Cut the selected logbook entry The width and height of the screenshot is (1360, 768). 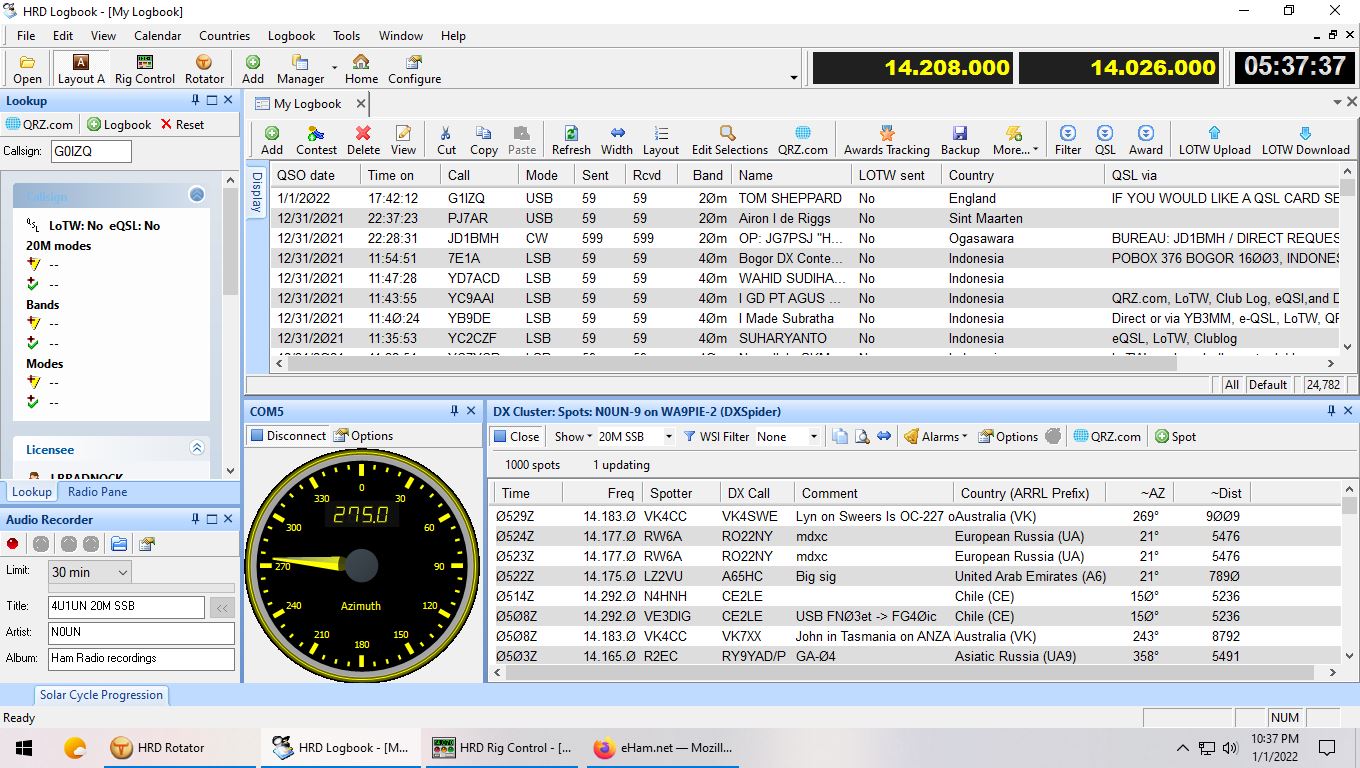click(x=446, y=140)
